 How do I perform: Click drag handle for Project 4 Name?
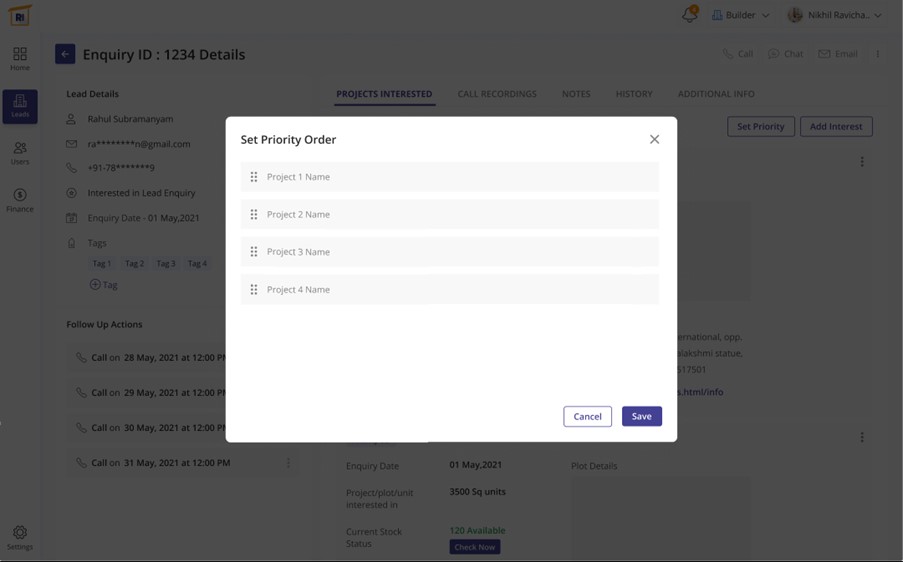pyautogui.click(x=254, y=290)
